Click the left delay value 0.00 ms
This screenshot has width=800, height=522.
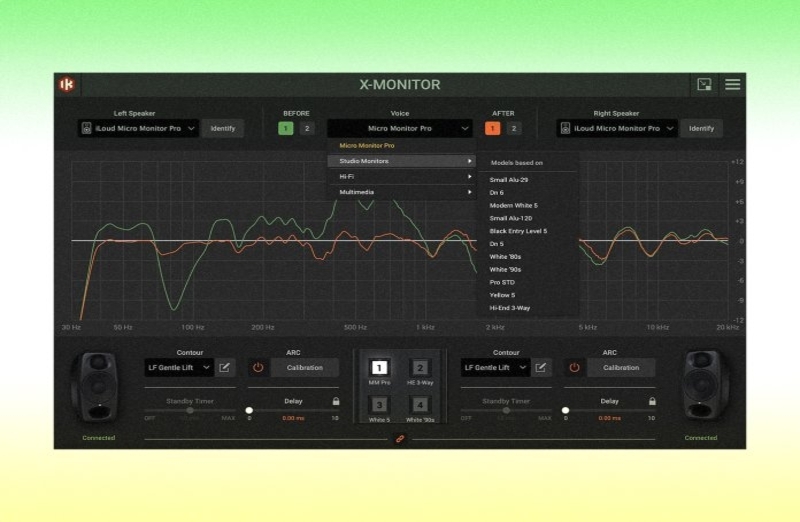click(x=293, y=418)
